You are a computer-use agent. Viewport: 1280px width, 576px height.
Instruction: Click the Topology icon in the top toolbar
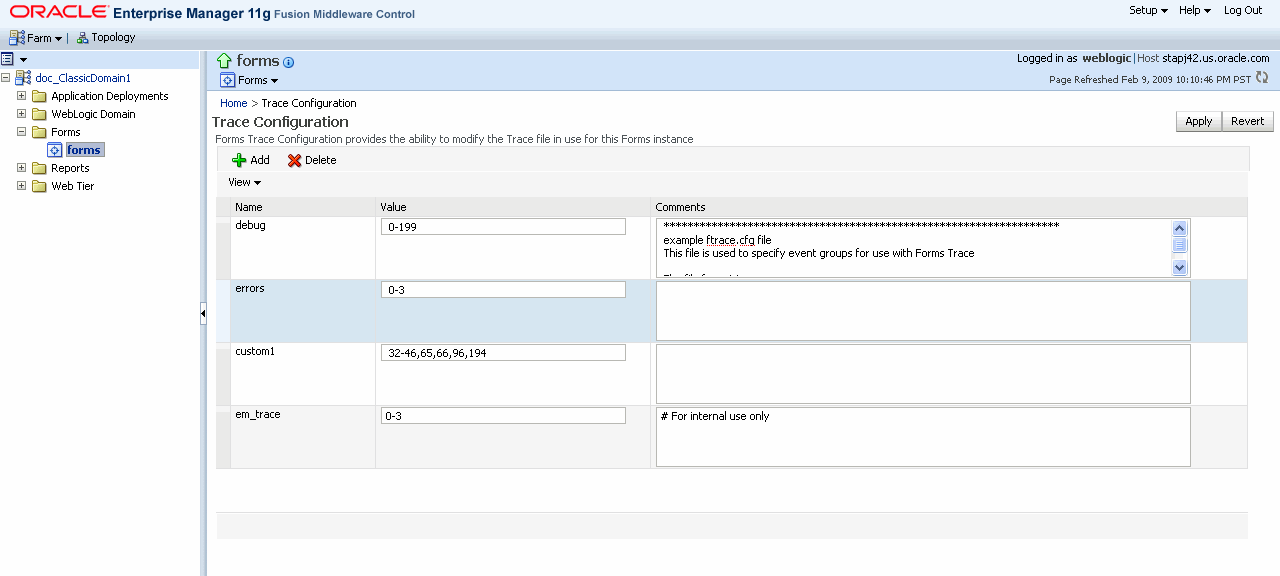coord(83,37)
